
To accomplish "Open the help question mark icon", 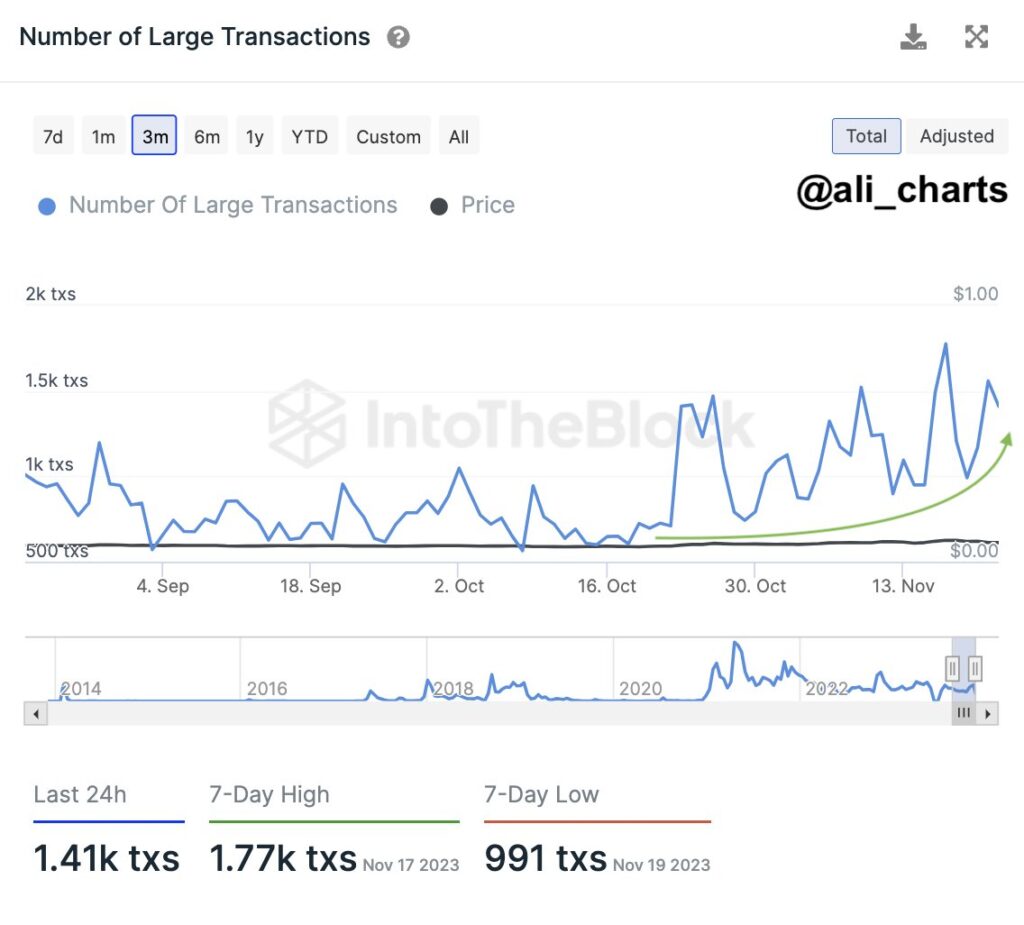I will (398, 38).
